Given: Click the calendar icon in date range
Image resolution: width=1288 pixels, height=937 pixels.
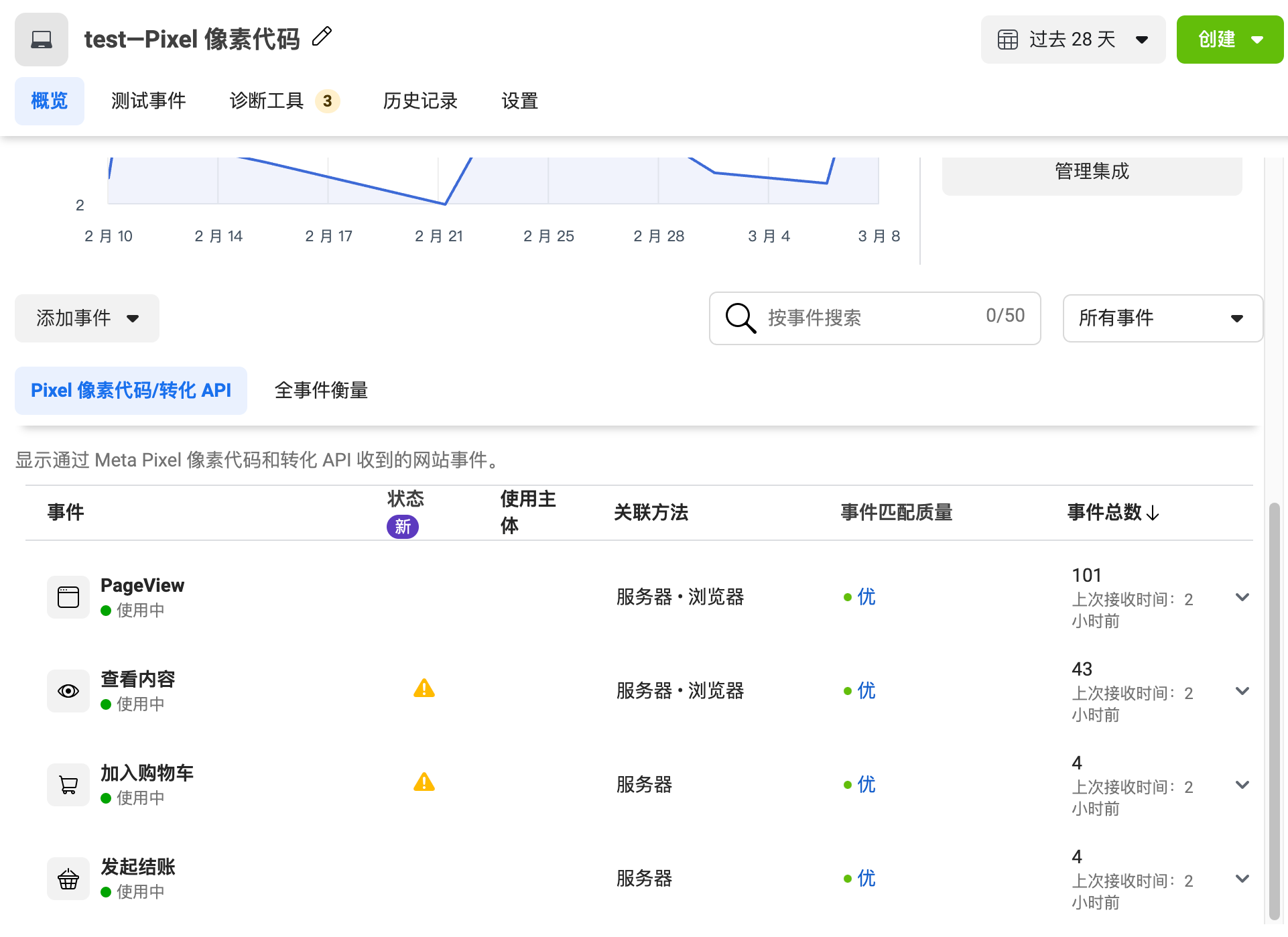Looking at the screenshot, I should coord(1007,40).
